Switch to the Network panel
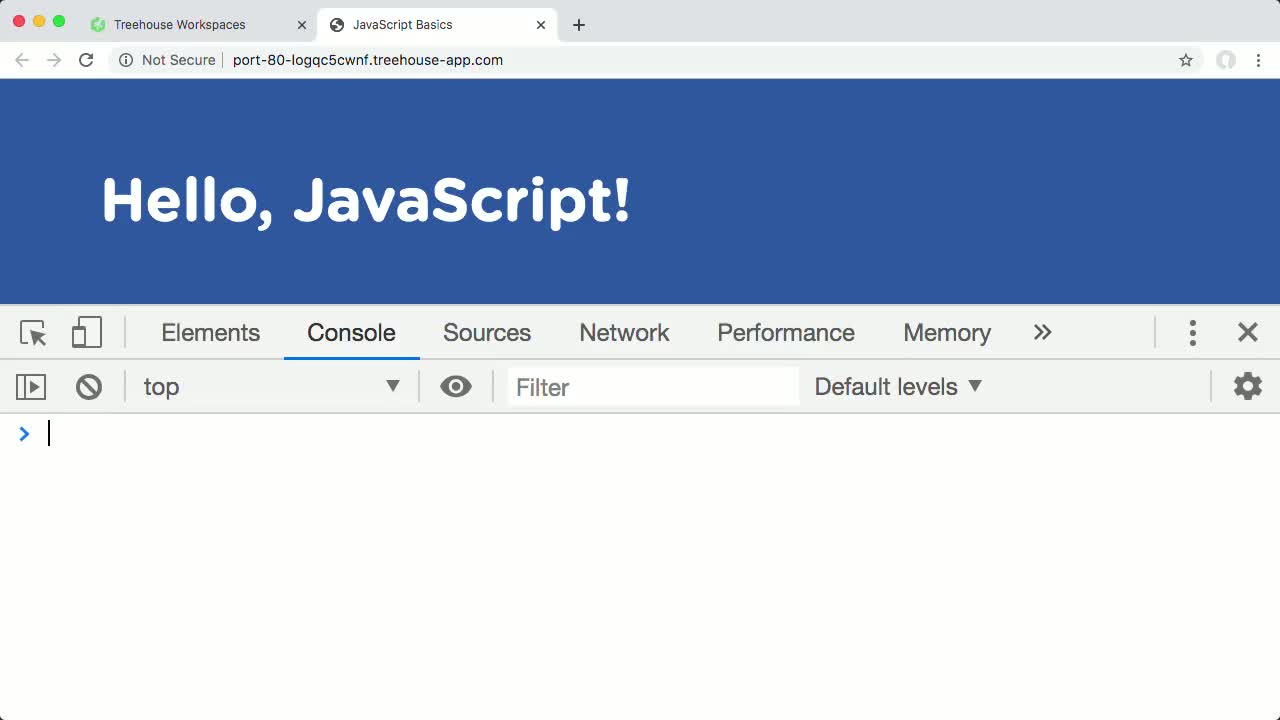 (x=623, y=332)
